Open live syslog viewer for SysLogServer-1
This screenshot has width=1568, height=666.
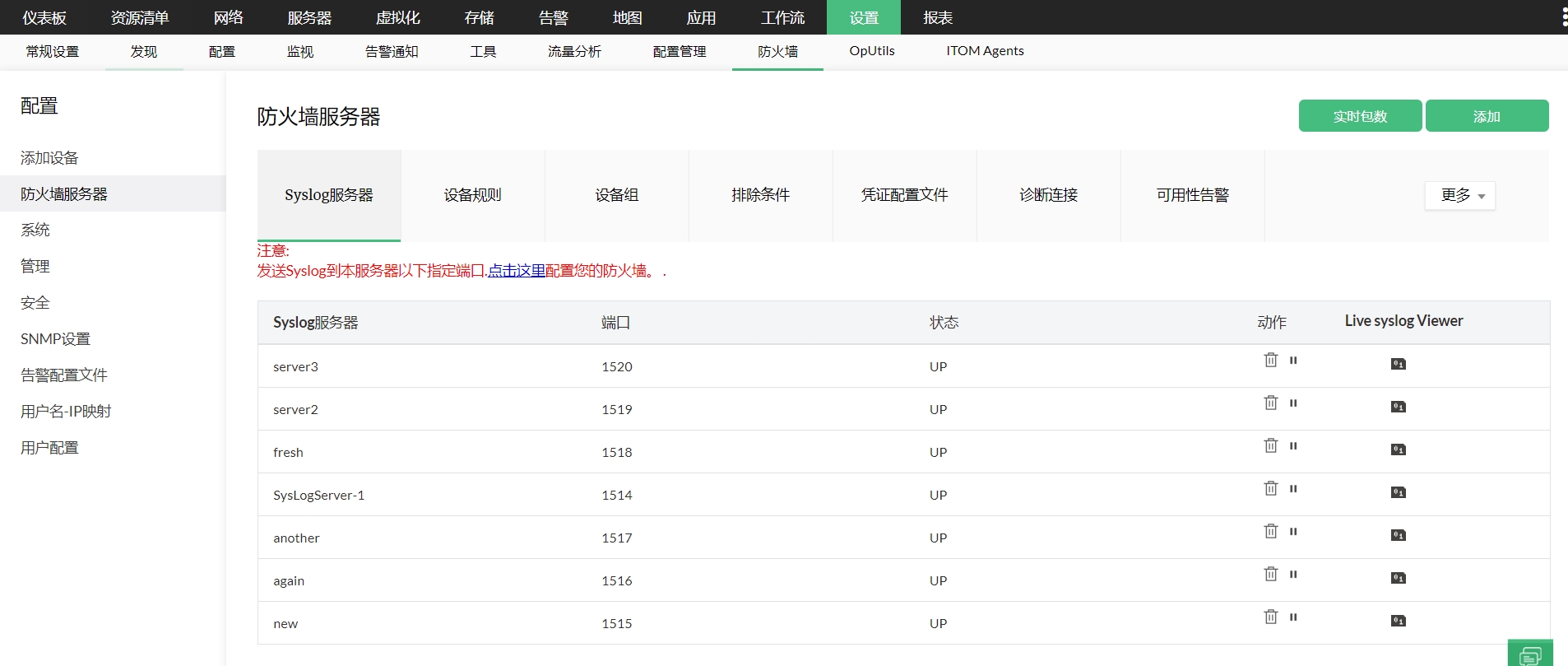click(x=1398, y=492)
